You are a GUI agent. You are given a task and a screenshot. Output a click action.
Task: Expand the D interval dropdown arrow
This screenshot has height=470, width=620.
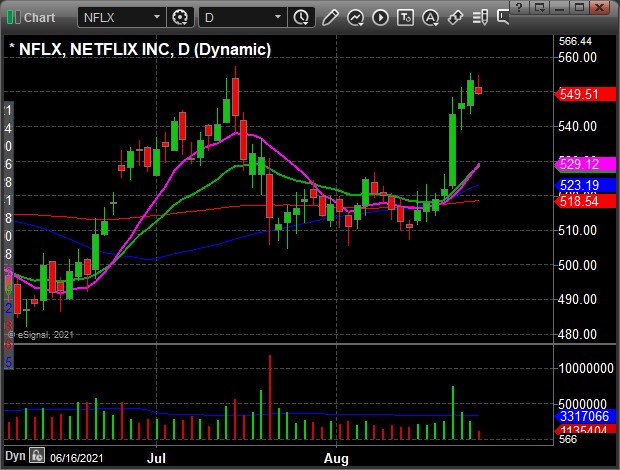pos(278,17)
